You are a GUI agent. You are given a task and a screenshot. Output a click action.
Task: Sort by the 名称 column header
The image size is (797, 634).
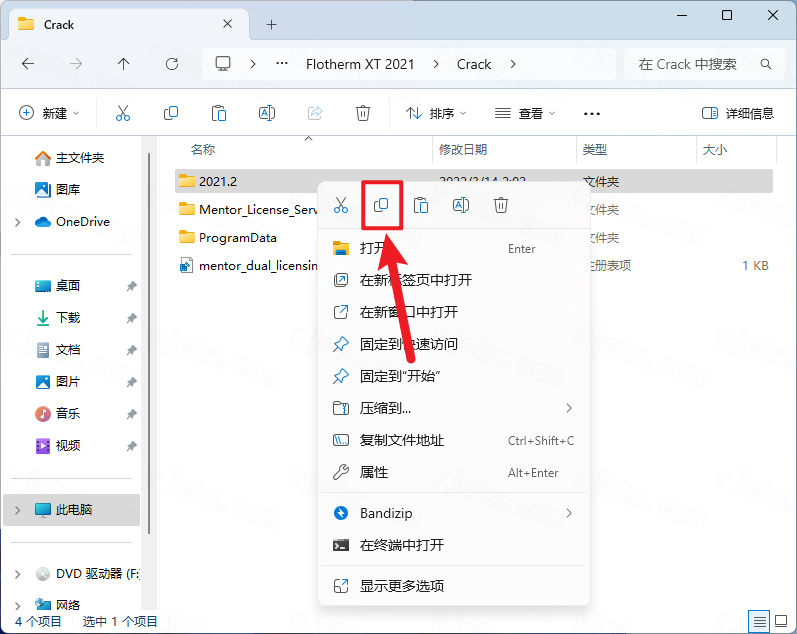tap(203, 149)
